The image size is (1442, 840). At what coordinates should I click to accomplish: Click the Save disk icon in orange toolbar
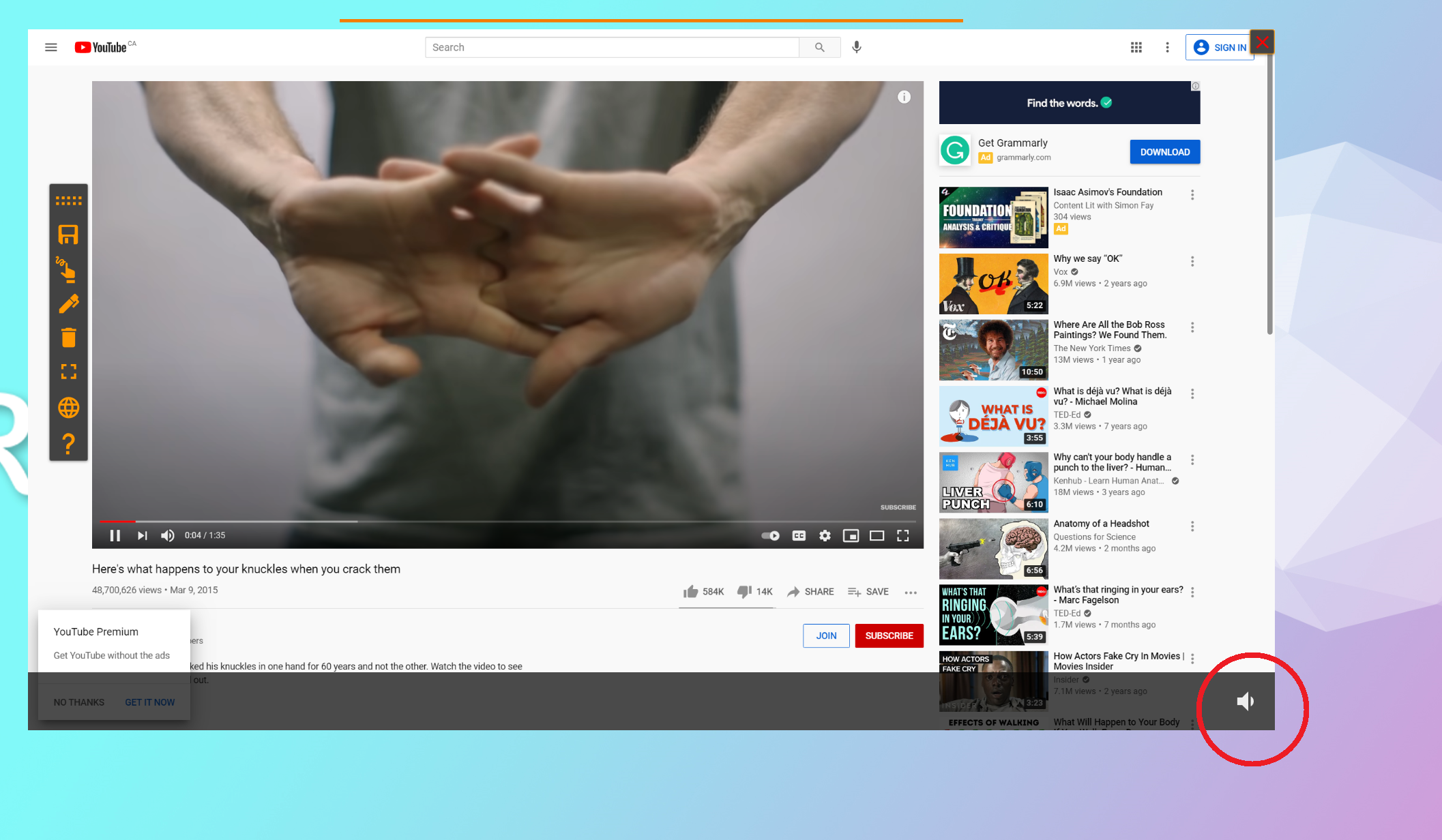tap(68, 235)
